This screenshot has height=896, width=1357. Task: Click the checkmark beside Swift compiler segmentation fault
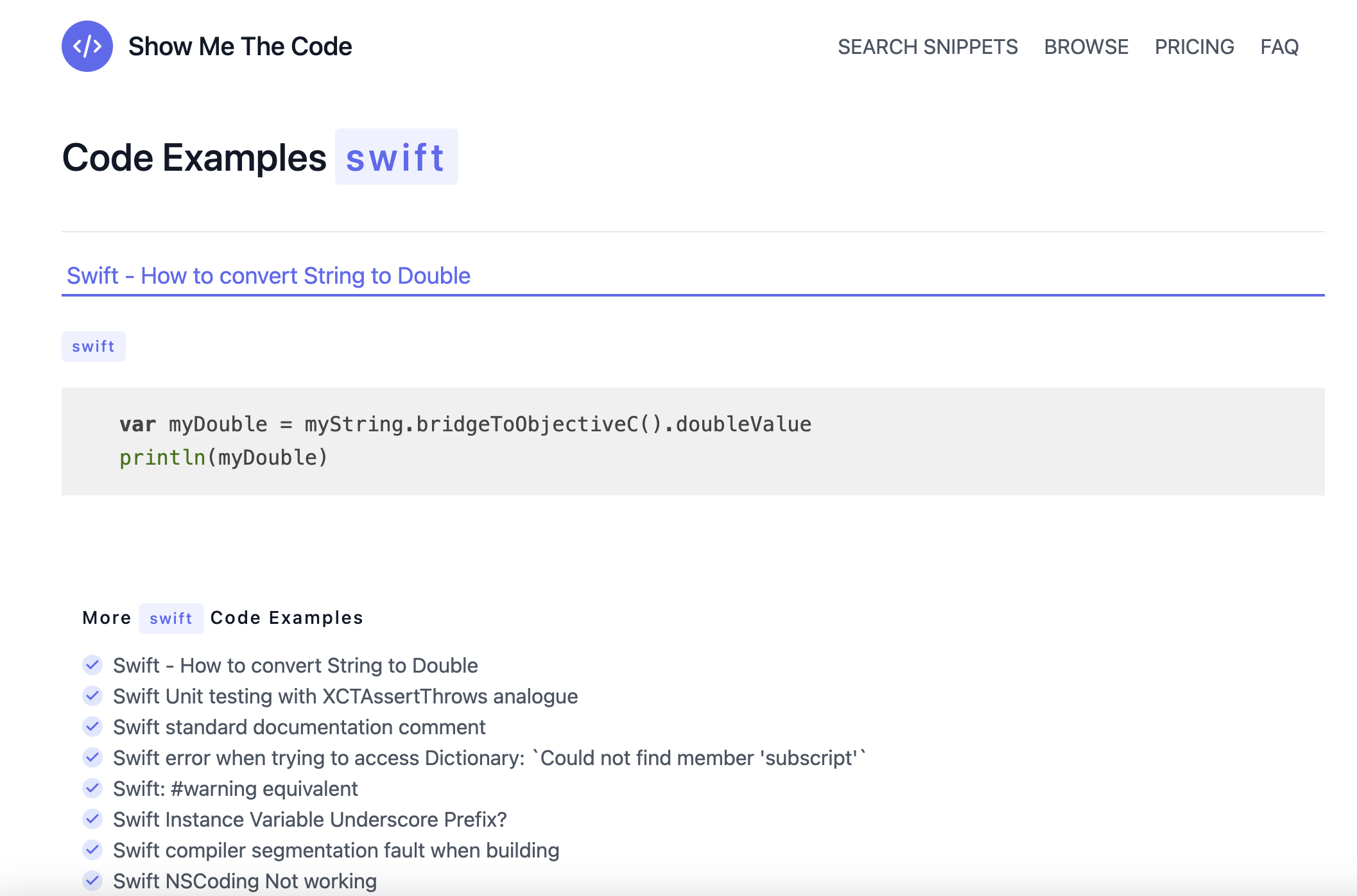[94, 850]
